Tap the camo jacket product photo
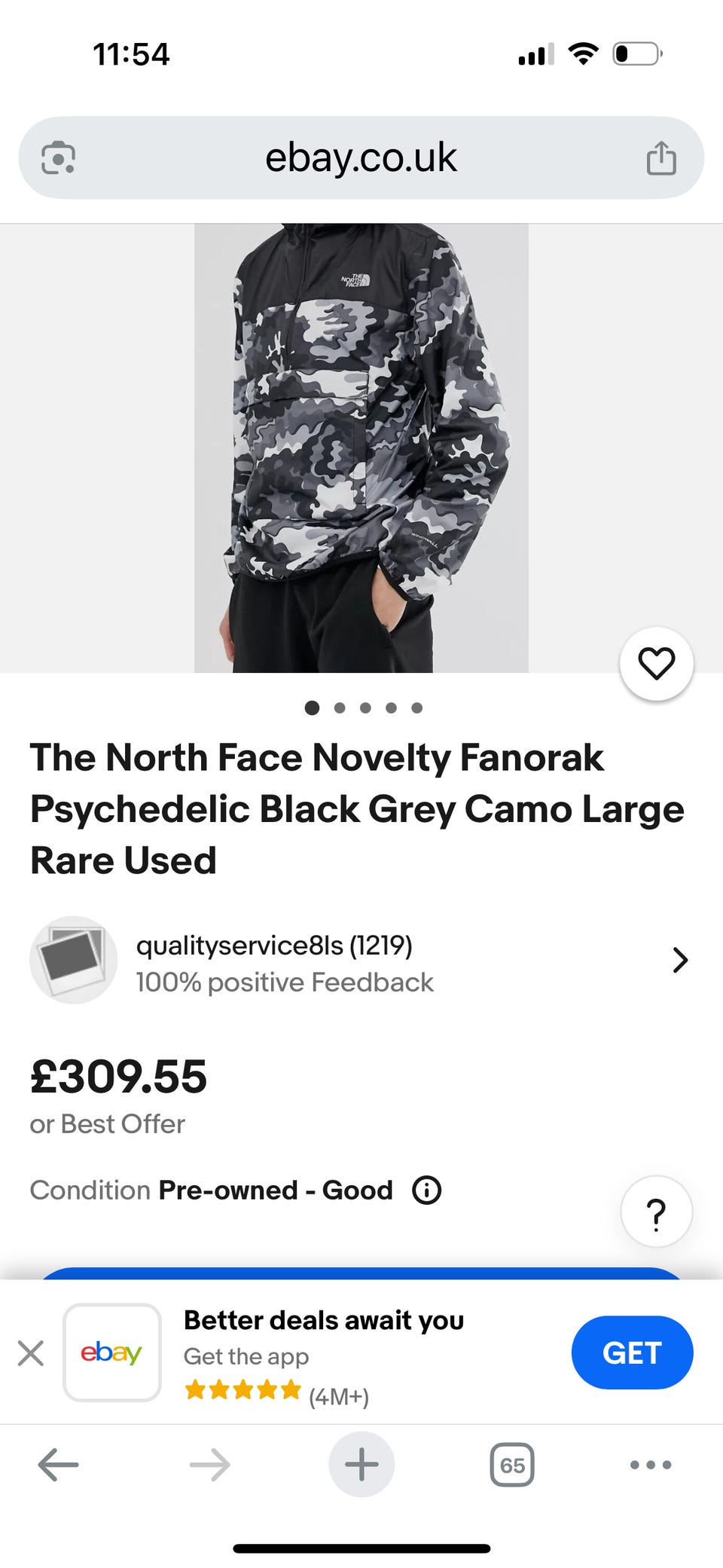The height and width of the screenshot is (1568, 723). [361, 448]
